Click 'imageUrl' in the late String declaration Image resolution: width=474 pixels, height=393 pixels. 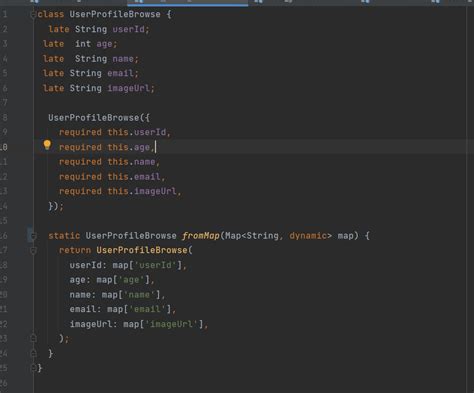(x=129, y=88)
